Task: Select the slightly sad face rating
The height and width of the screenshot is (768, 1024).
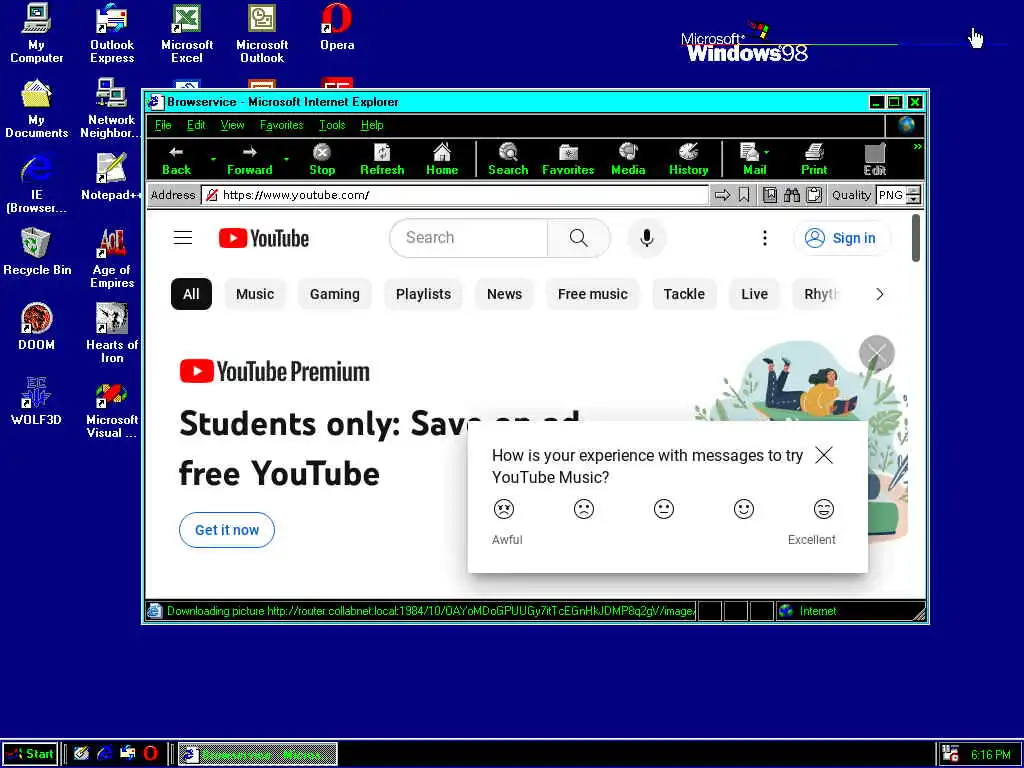Action: [584, 509]
